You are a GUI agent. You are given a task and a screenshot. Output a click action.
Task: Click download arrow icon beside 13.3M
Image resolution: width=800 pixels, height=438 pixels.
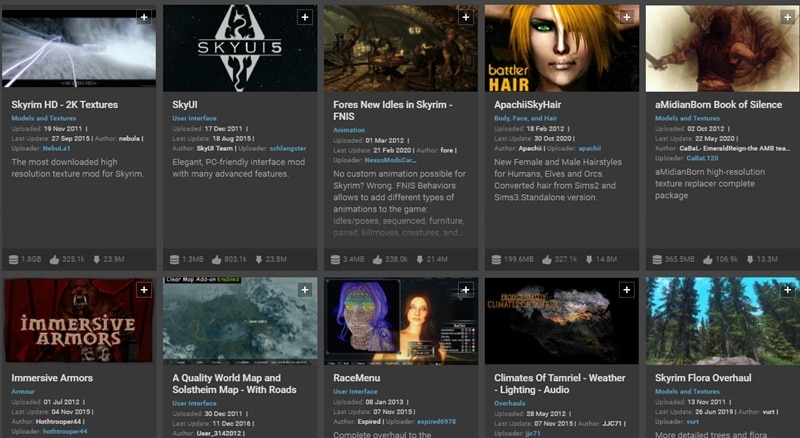(749, 260)
